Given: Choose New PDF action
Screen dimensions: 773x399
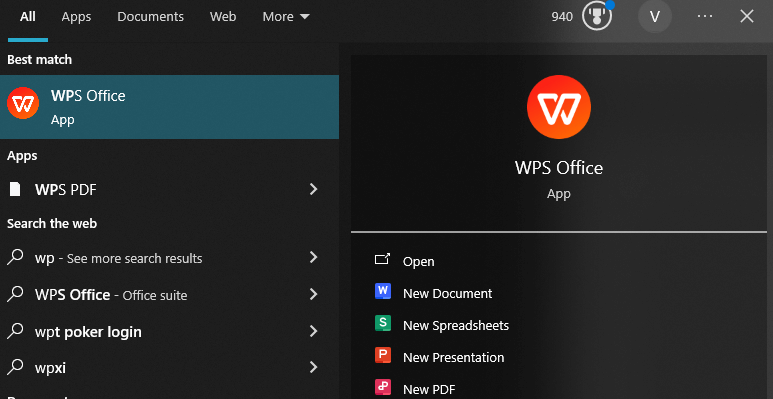Looking at the screenshot, I should 429,390.
